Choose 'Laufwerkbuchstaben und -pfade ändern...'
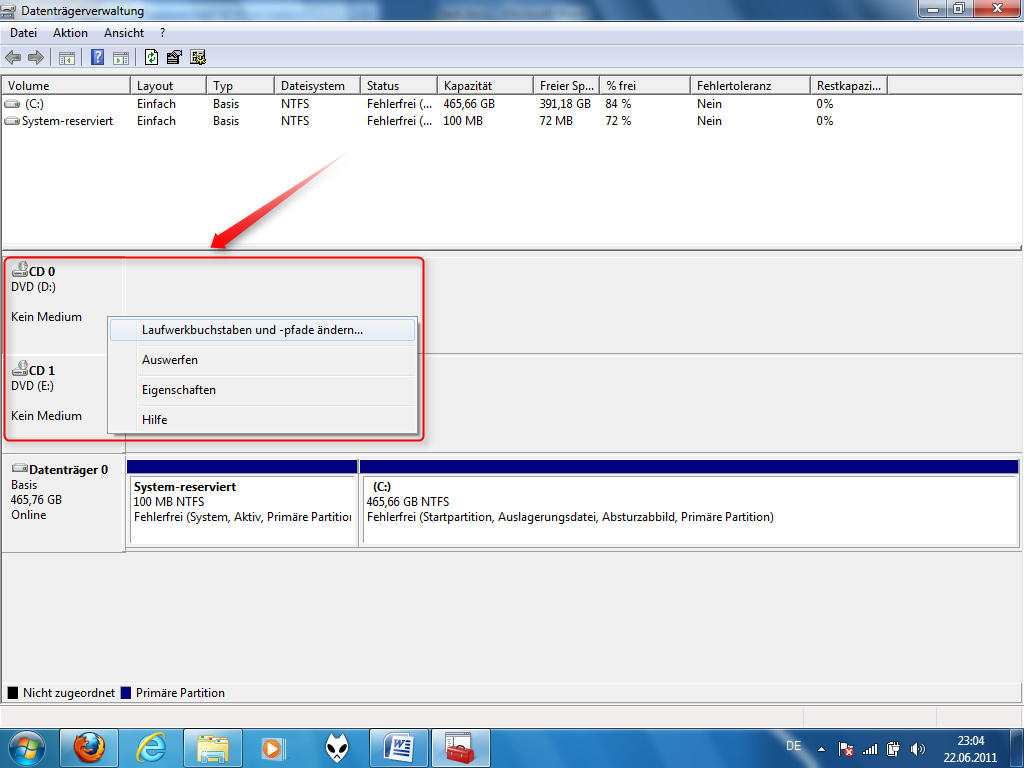Screen dimensions: 1024x768 [x=252, y=330]
